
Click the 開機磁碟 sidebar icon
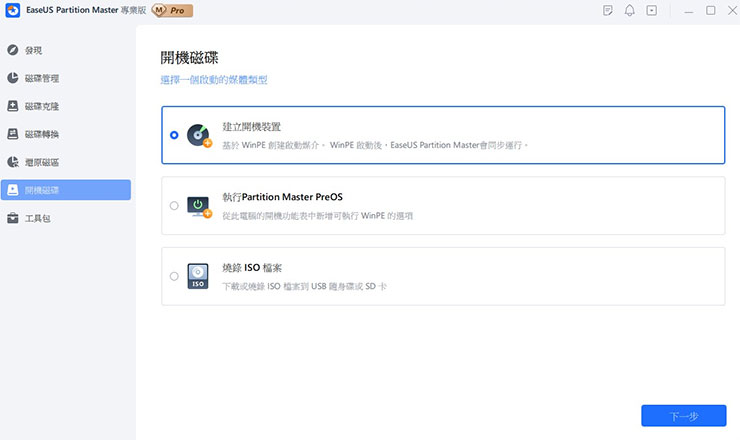click(x=13, y=190)
